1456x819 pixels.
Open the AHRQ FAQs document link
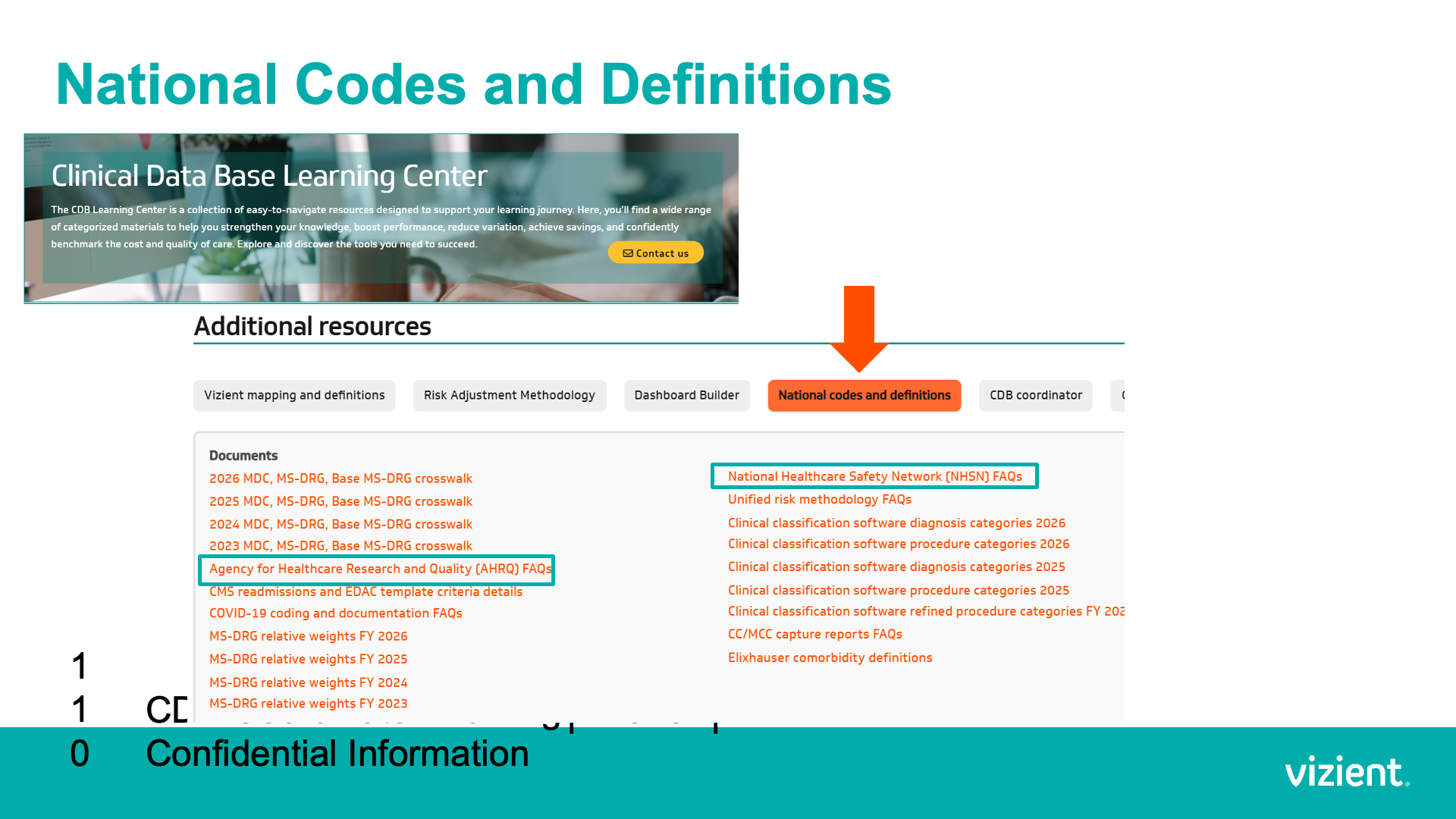tap(380, 569)
